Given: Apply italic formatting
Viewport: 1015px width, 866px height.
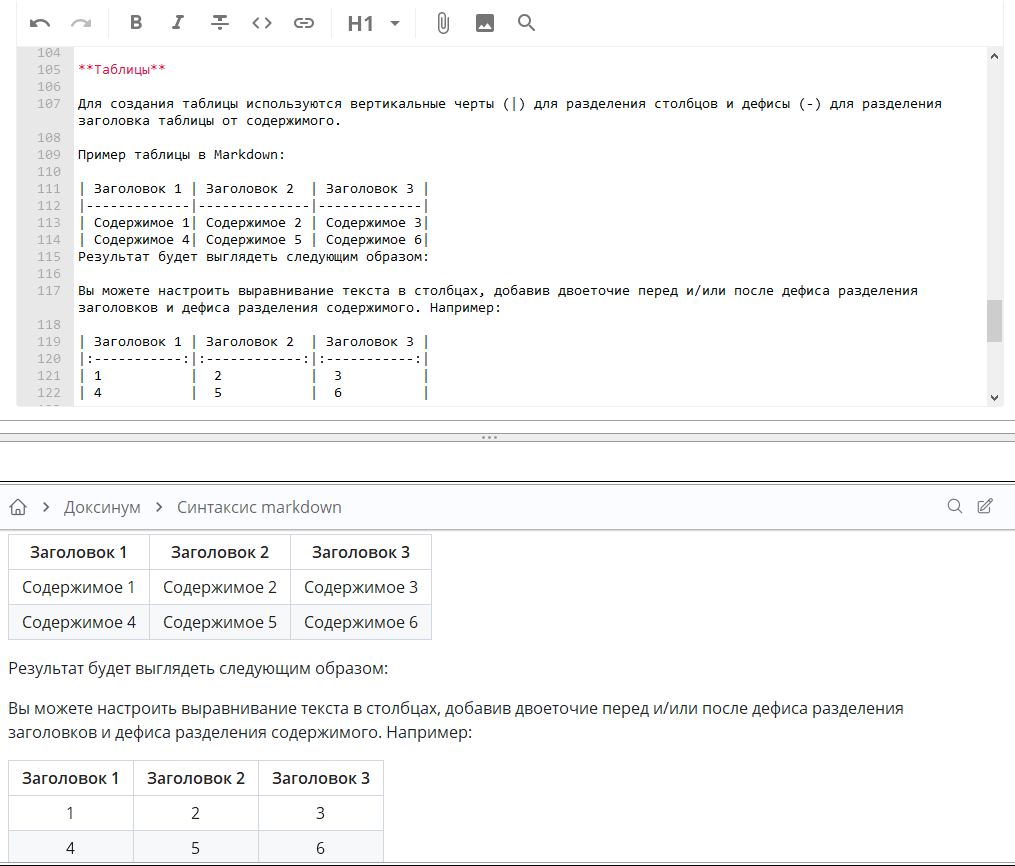Looking at the screenshot, I should click(x=178, y=23).
